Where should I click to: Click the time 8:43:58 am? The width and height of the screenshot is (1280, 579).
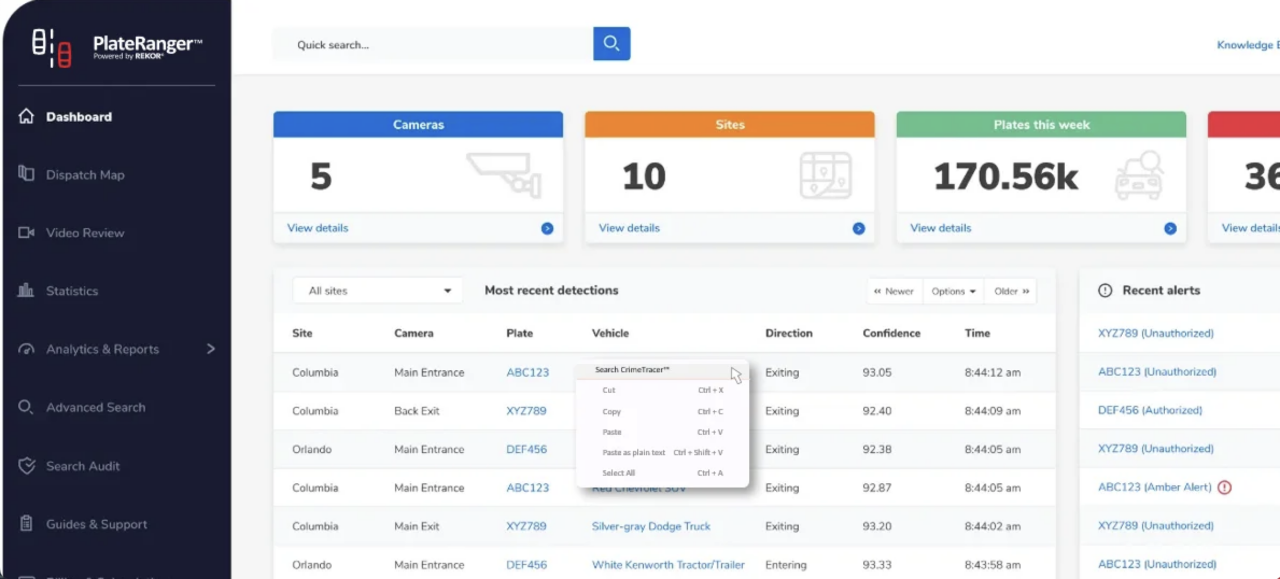(x=993, y=565)
